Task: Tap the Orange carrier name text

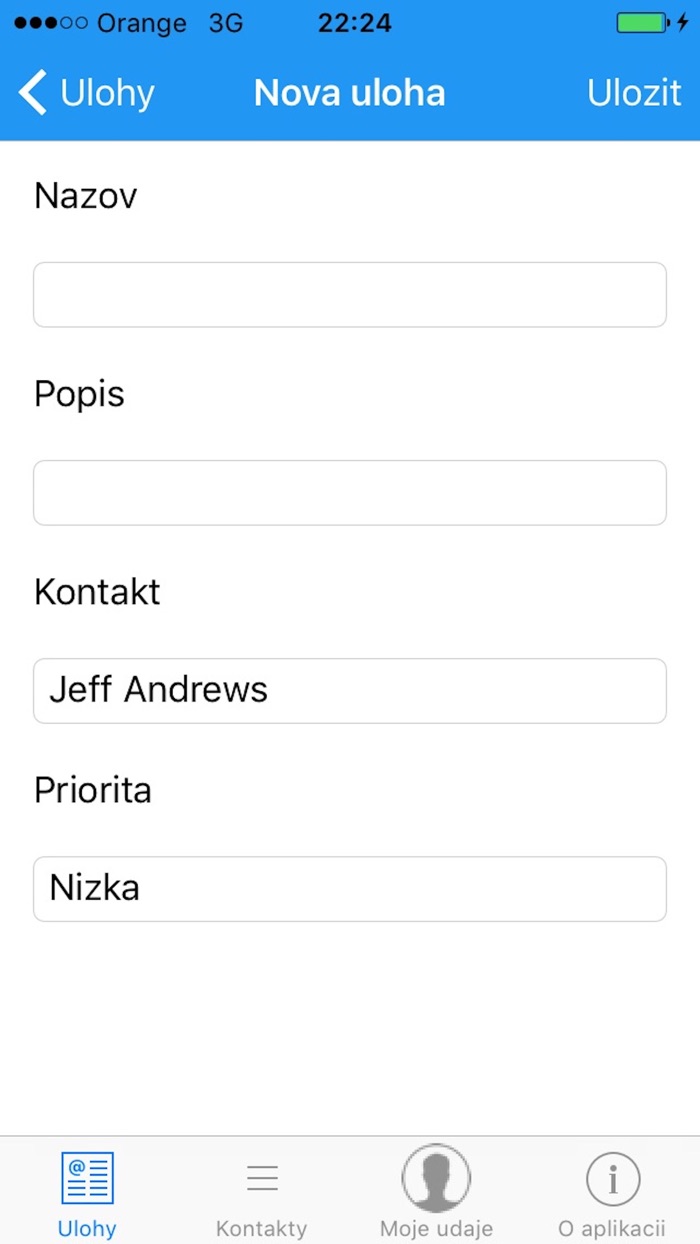Action: [x=142, y=23]
